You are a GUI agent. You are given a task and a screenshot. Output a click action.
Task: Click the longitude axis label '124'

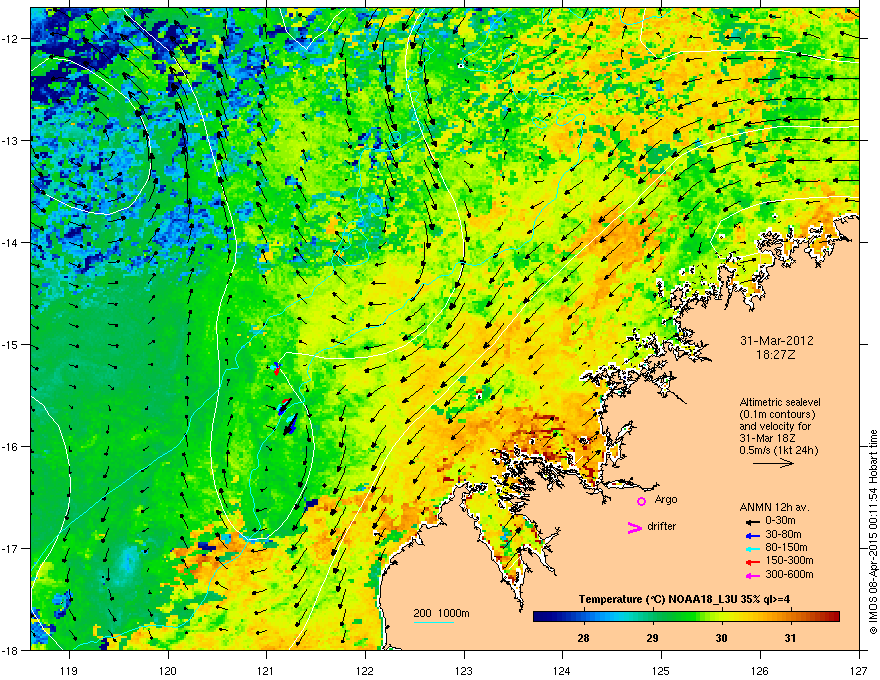562,670
